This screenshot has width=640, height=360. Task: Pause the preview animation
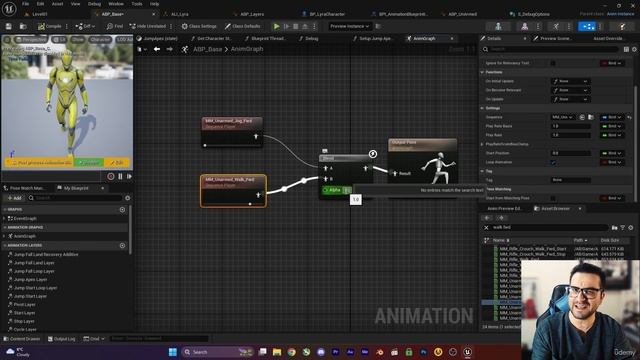point(120,176)
